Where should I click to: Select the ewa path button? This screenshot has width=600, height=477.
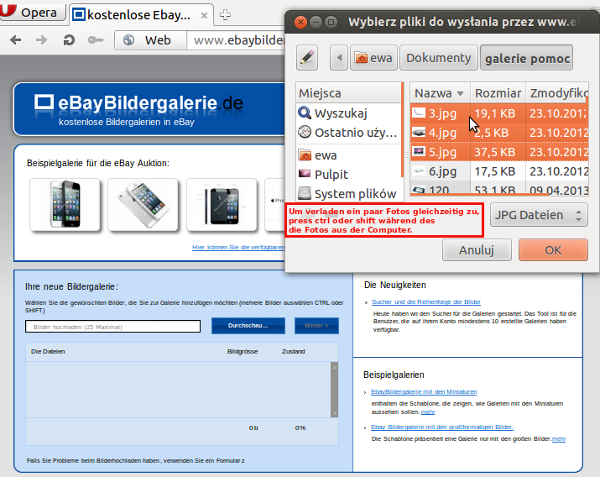[374, 58]
